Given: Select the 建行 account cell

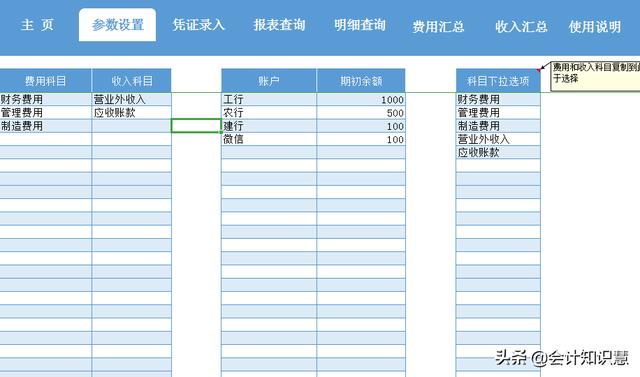Looking at the screenshot, I should [269, 126].
